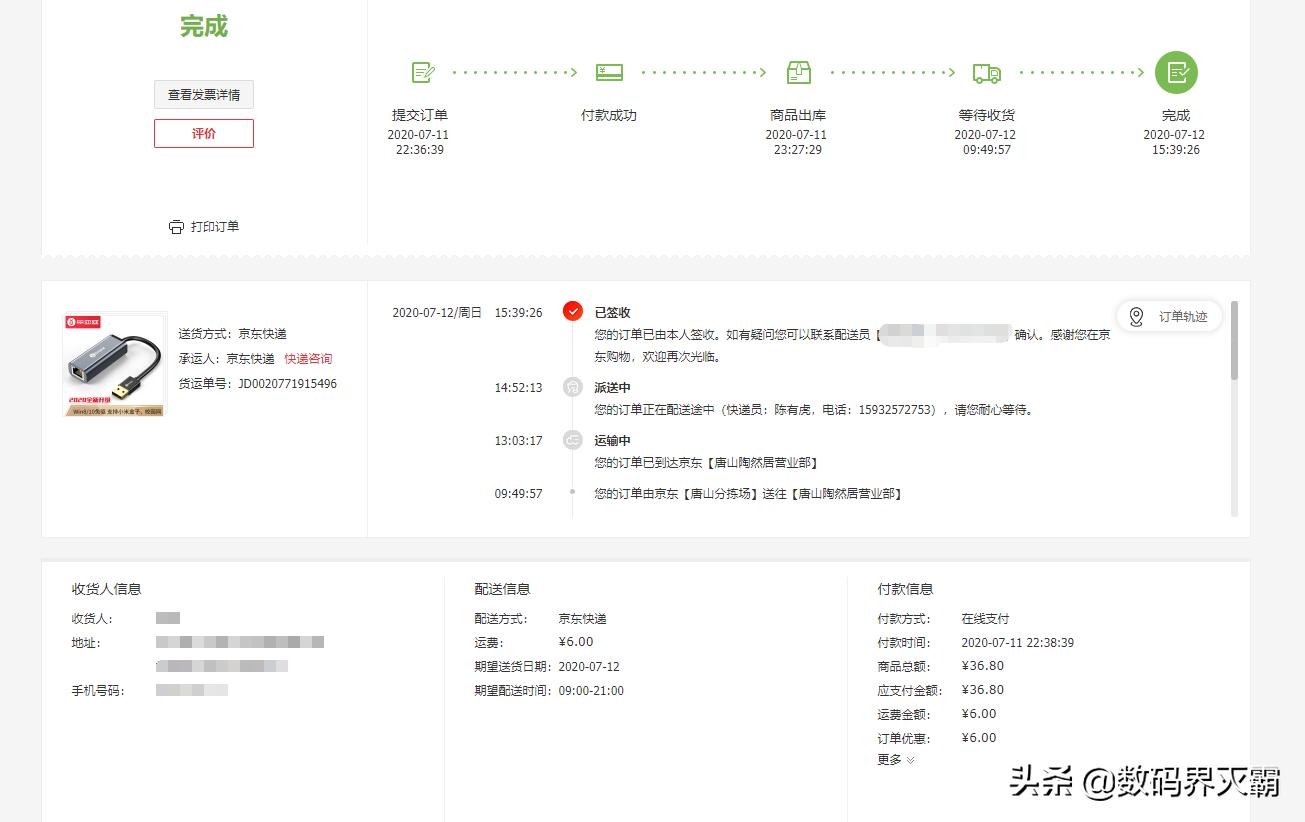Click the 09:49:57 tracking timeline dot
The height and width of the screenshot is (822, 1305).
pyautogui.click(x=572, y=493)
